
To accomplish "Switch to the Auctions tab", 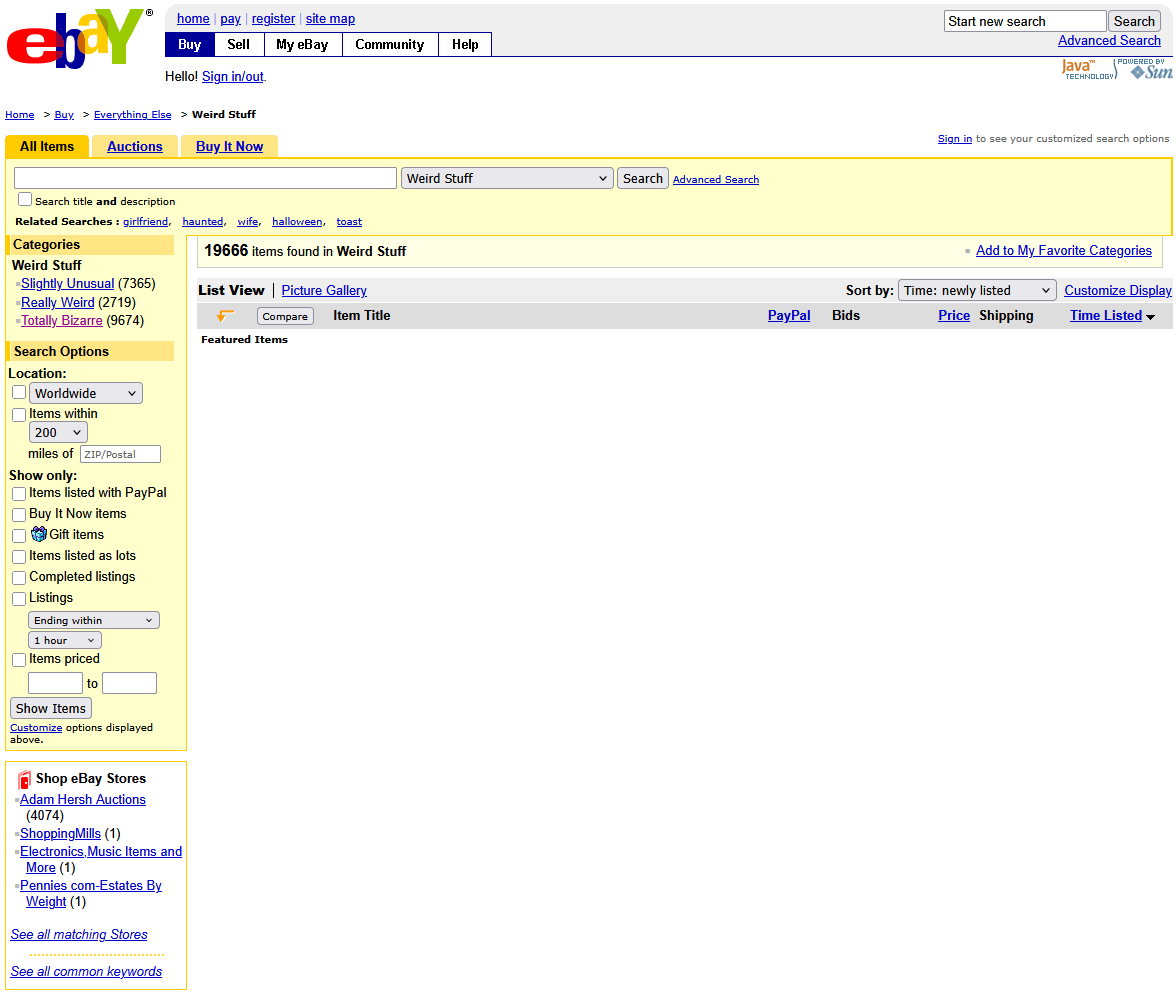I will 135,147.
